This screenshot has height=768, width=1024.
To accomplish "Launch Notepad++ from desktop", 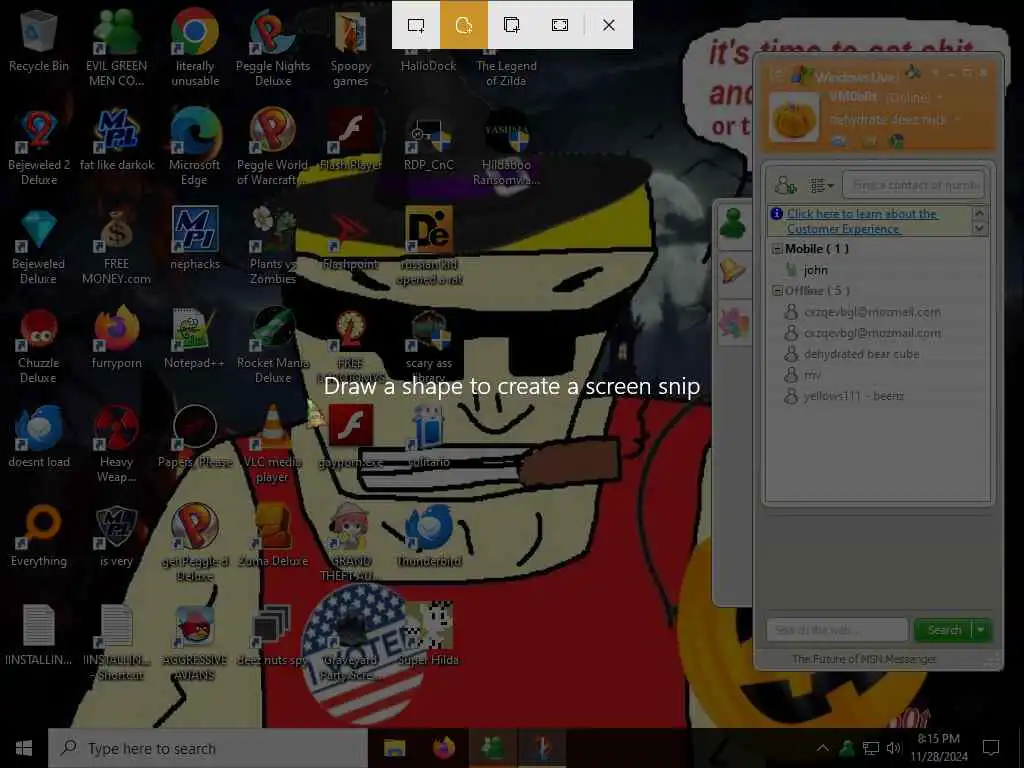I will coord(195,338).
